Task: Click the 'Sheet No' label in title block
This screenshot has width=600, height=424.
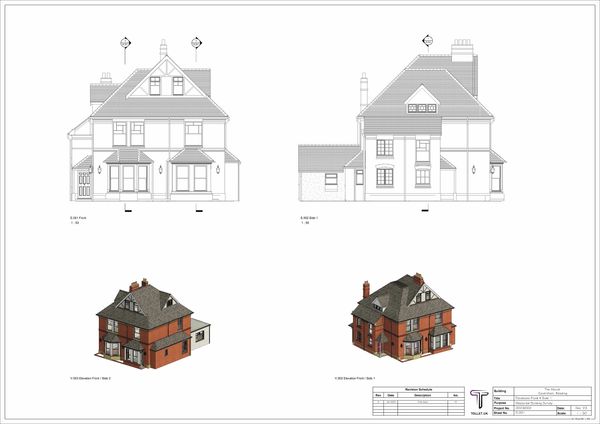Action: (x=501, y=413)
